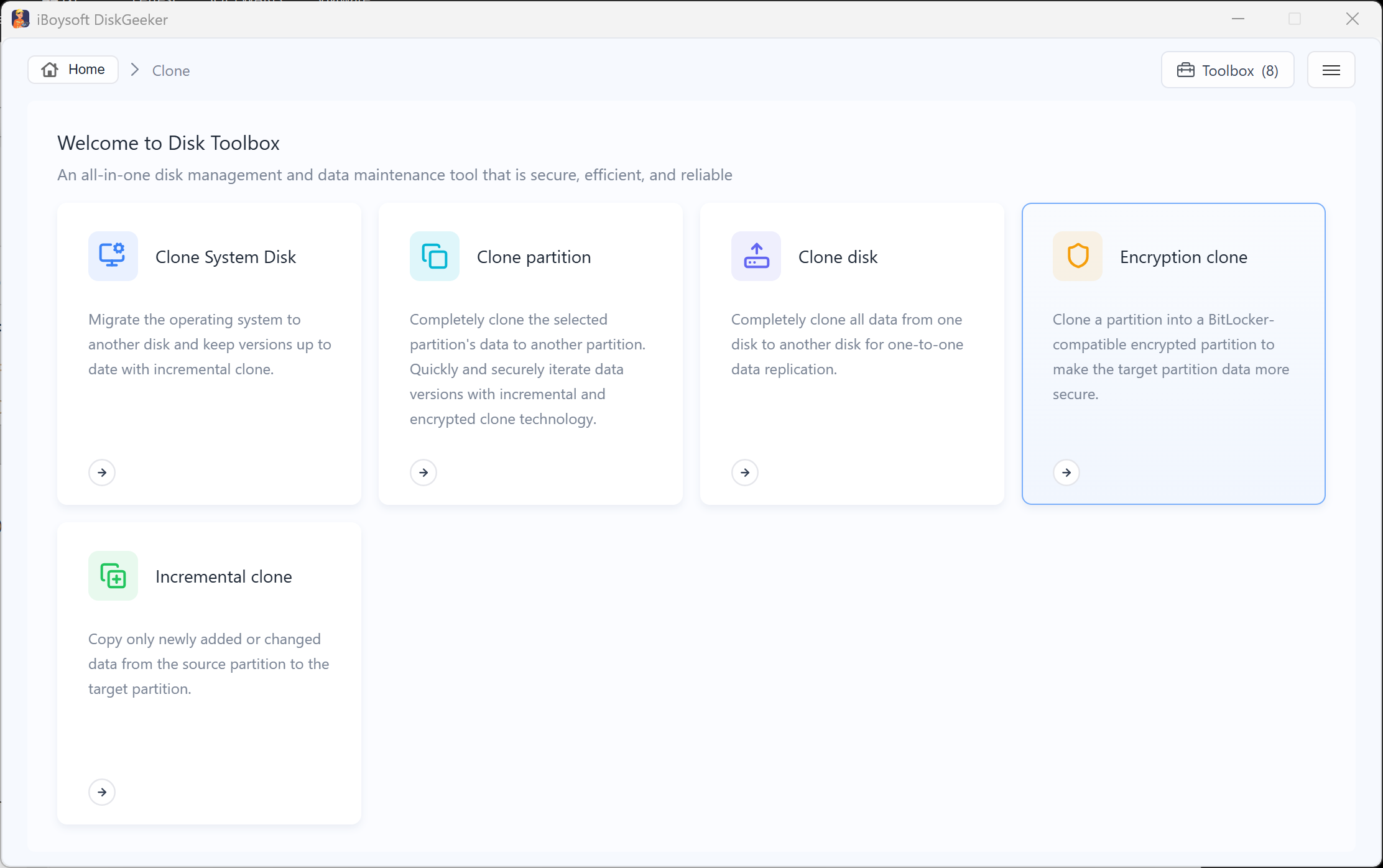Select the Incremental clone title
Image resolution: width=1383 pixels, height=868 pixels.
tap(223, 576)
